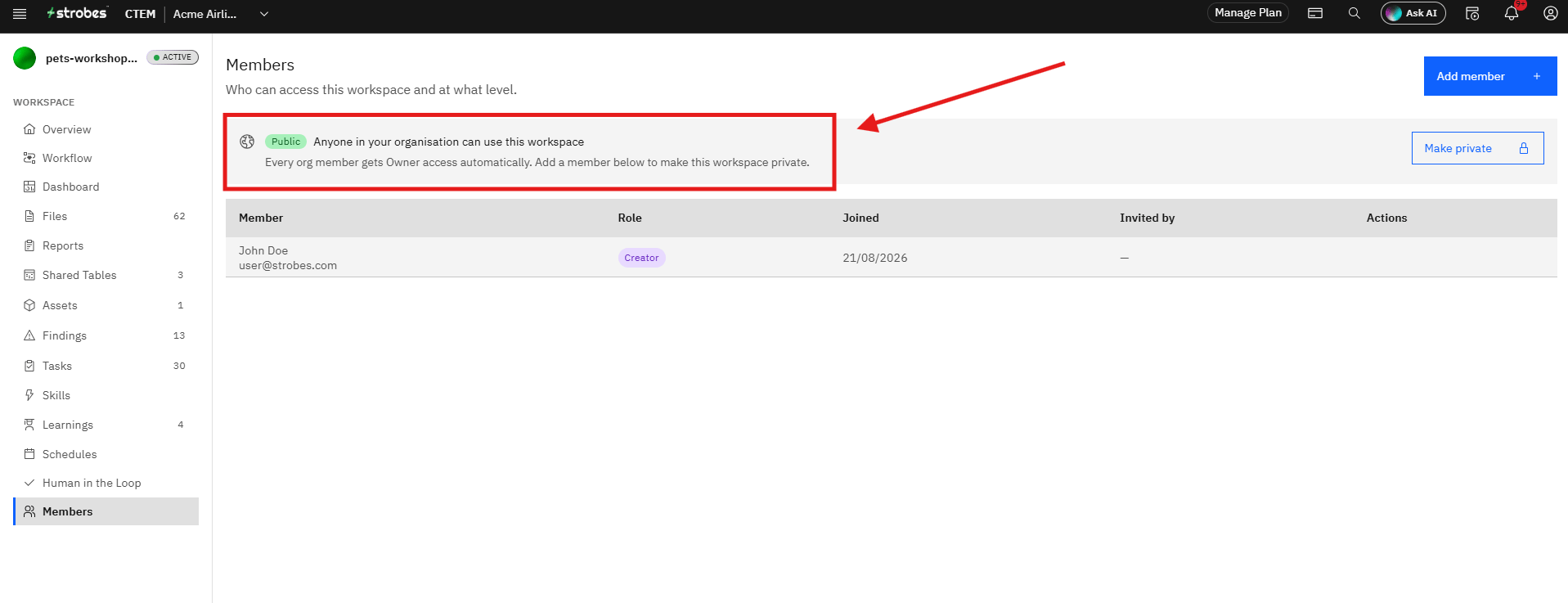
Task: Click the John Doe member name
Action: 263,250
